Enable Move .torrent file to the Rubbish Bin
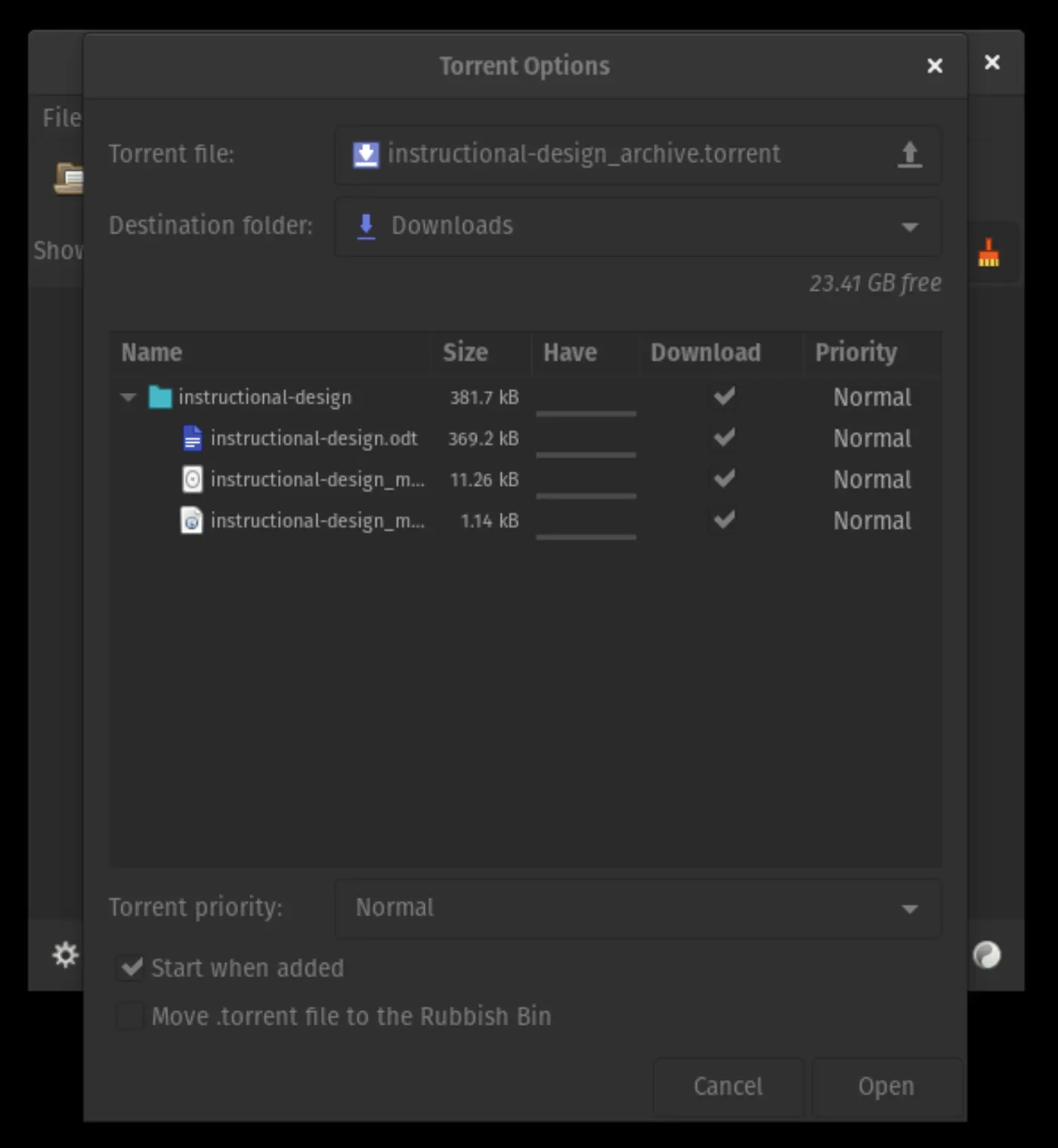 131,1016
